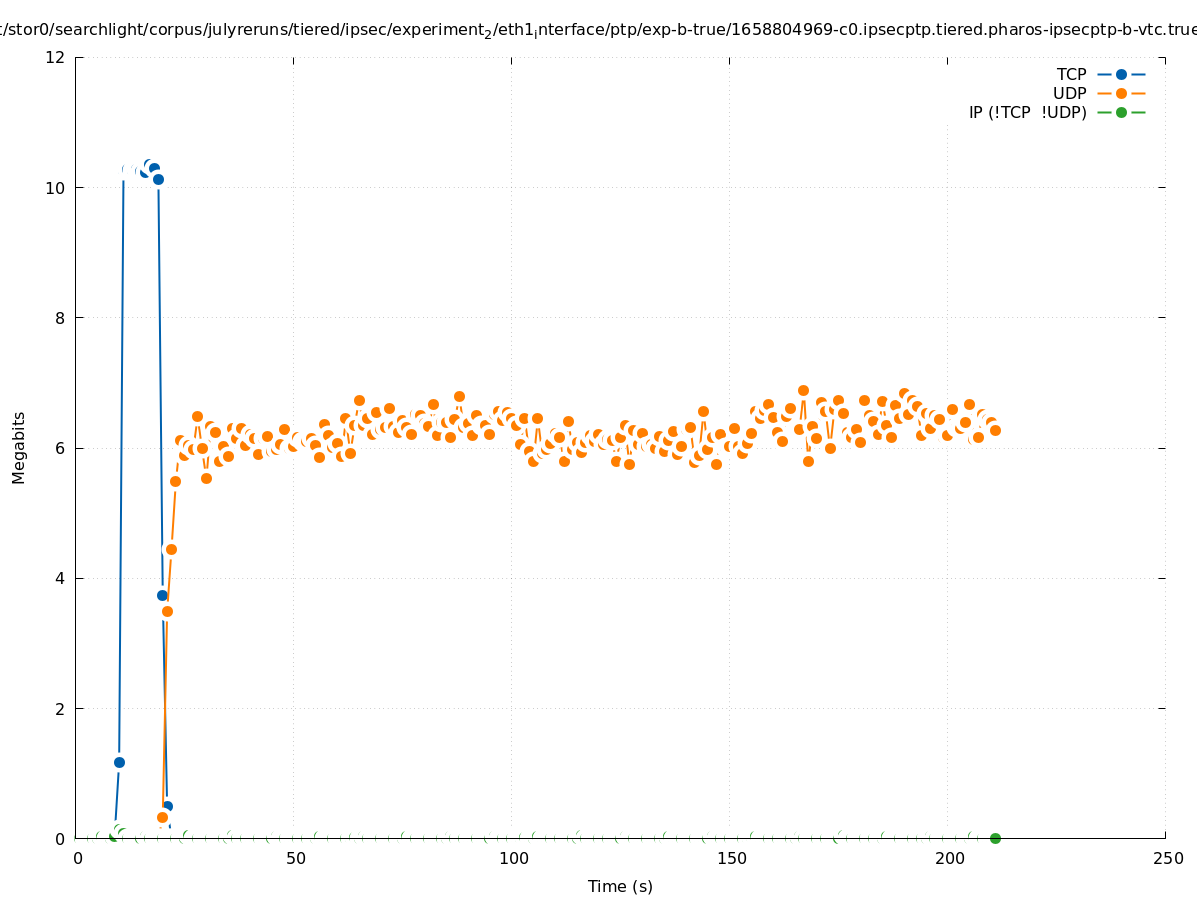The height and width of the screenshot is (900, 1197).
Task: Click the 100 tick label on the x-axis
Action: pos(513,858)
